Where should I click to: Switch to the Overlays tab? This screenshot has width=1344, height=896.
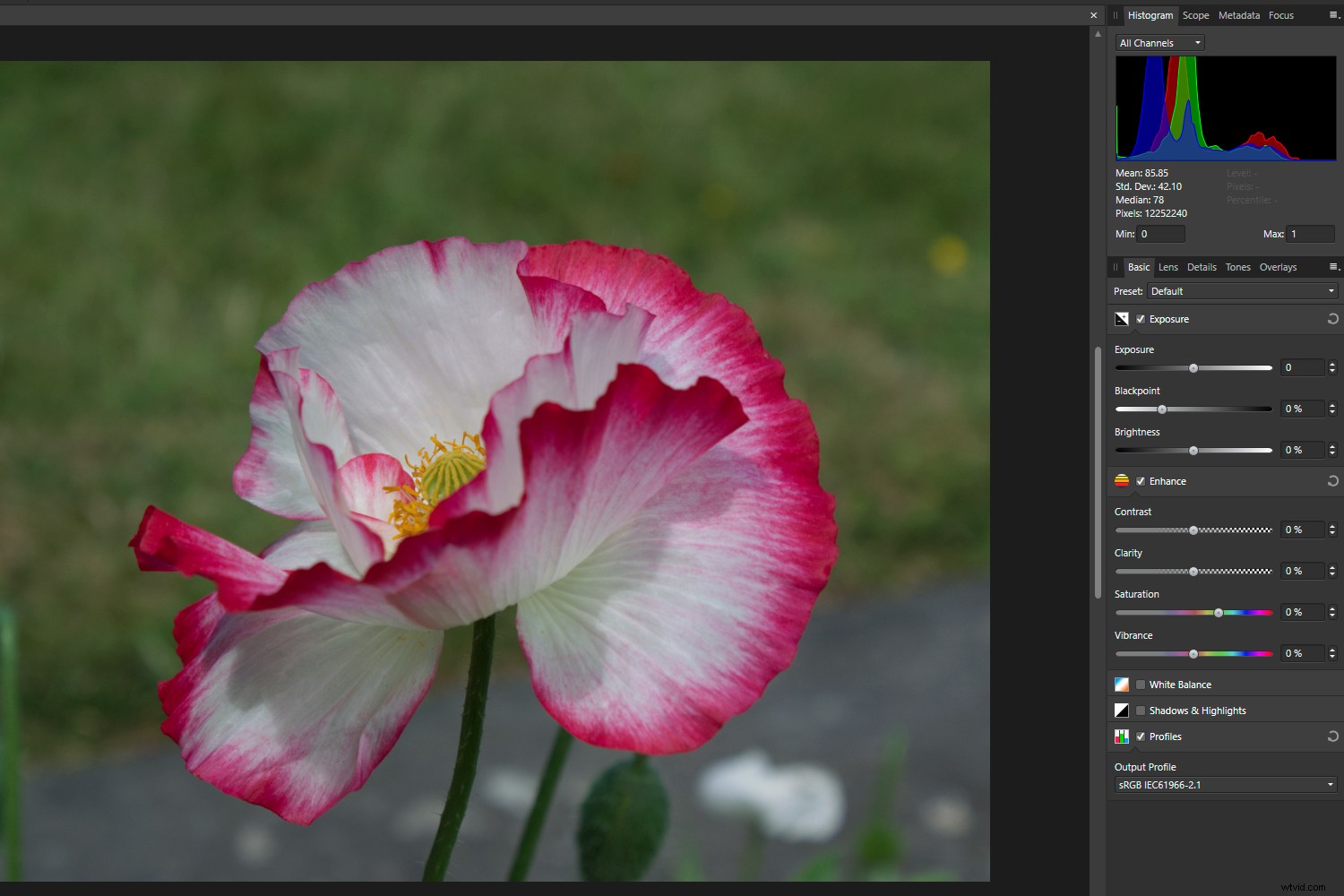click(1278, 267)
